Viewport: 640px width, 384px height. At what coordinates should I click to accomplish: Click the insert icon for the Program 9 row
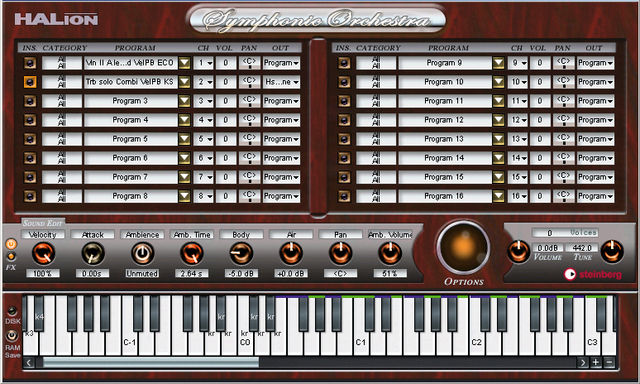[344, 63]
